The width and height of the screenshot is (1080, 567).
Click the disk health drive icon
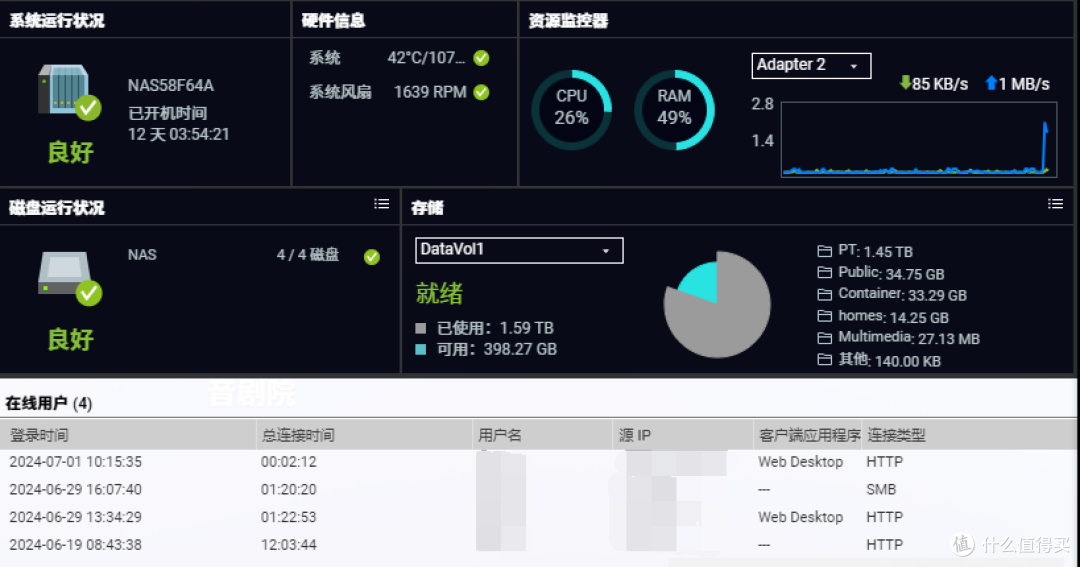69,278
